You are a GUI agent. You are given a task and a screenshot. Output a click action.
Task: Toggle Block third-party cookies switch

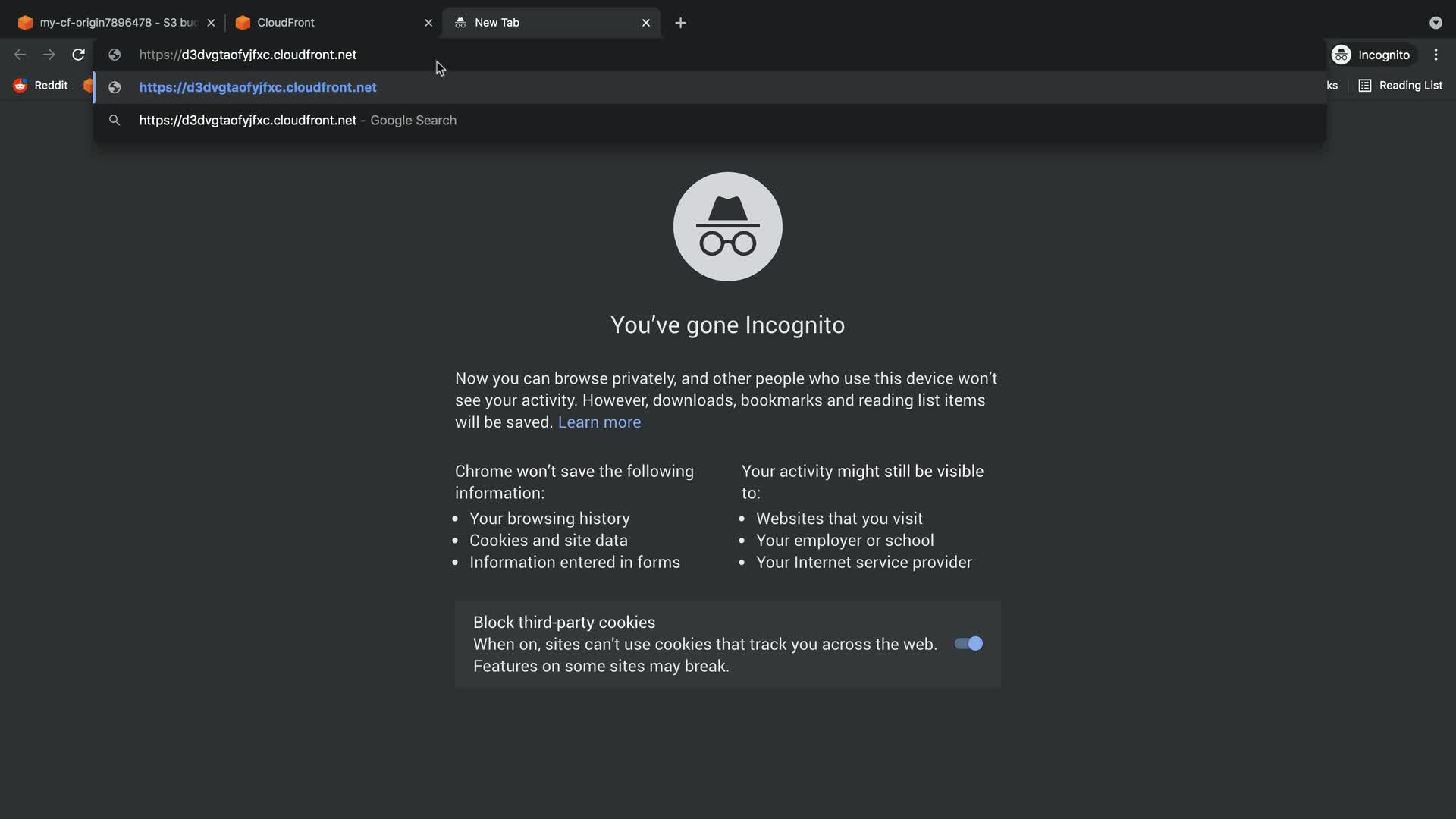pos(968,644)
